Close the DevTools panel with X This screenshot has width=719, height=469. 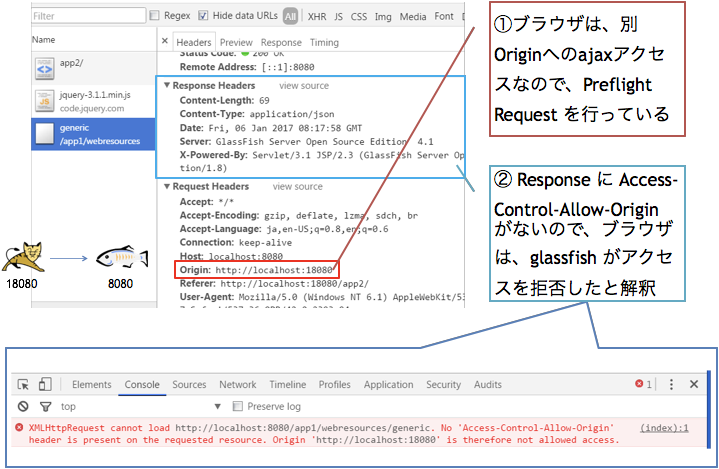point(694,384)
